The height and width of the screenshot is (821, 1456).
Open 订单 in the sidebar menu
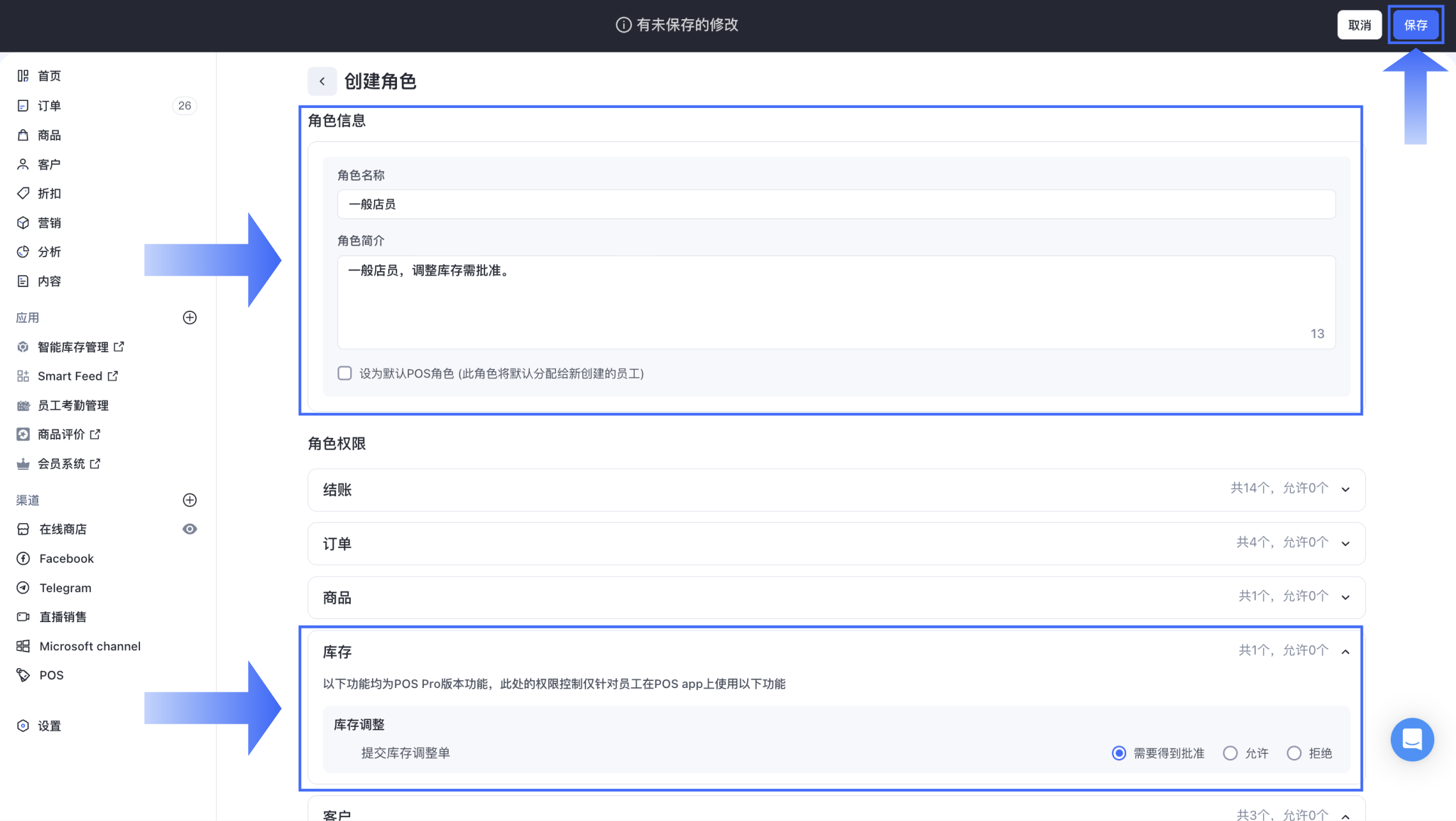coord(49,106)
